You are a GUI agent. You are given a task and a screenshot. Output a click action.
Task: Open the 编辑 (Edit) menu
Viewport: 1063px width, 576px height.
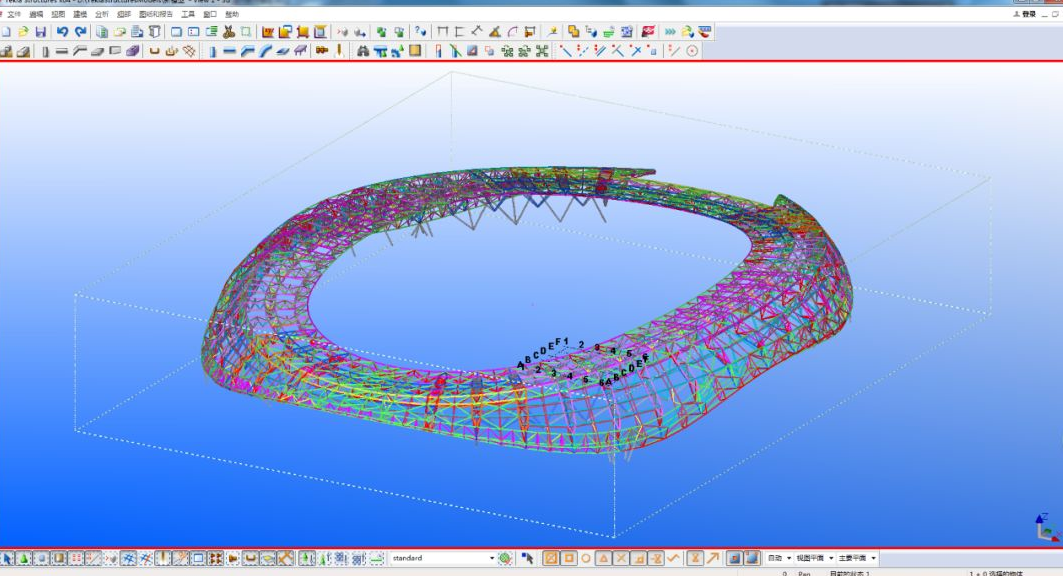pyautogui.click(x=36, y=14)
